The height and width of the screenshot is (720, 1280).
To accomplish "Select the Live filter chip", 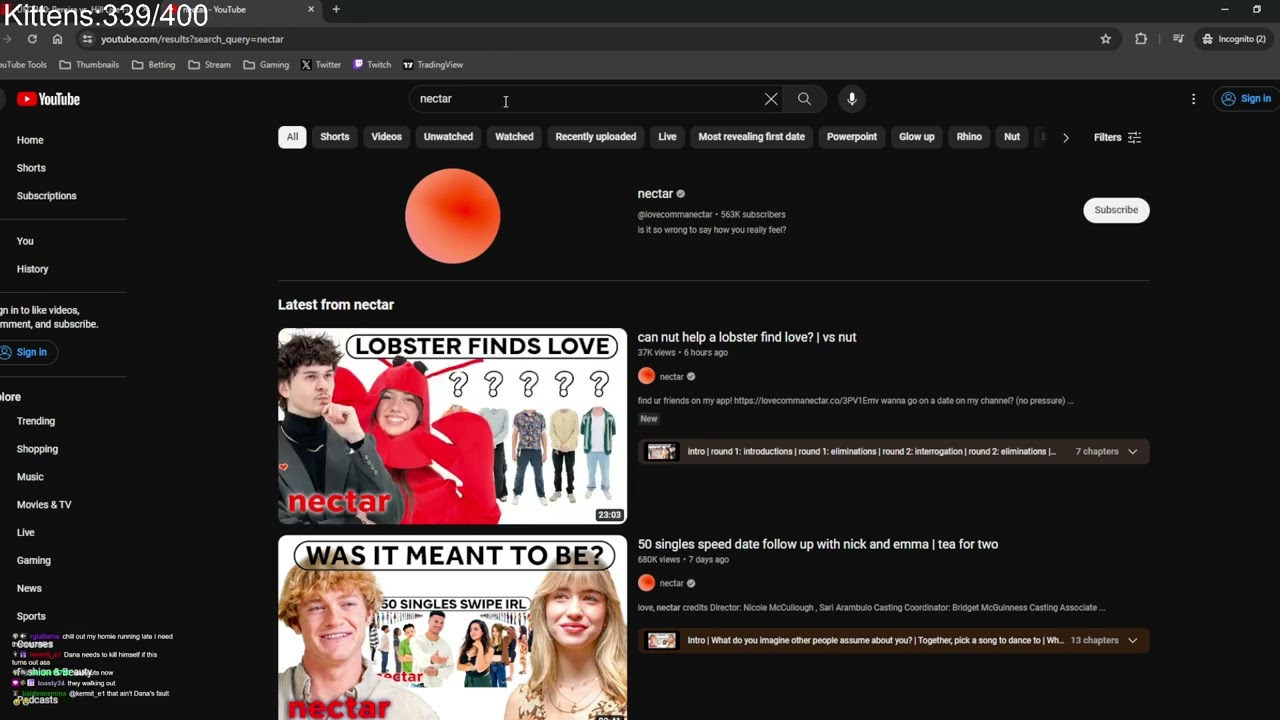I will tap(667, 137).
